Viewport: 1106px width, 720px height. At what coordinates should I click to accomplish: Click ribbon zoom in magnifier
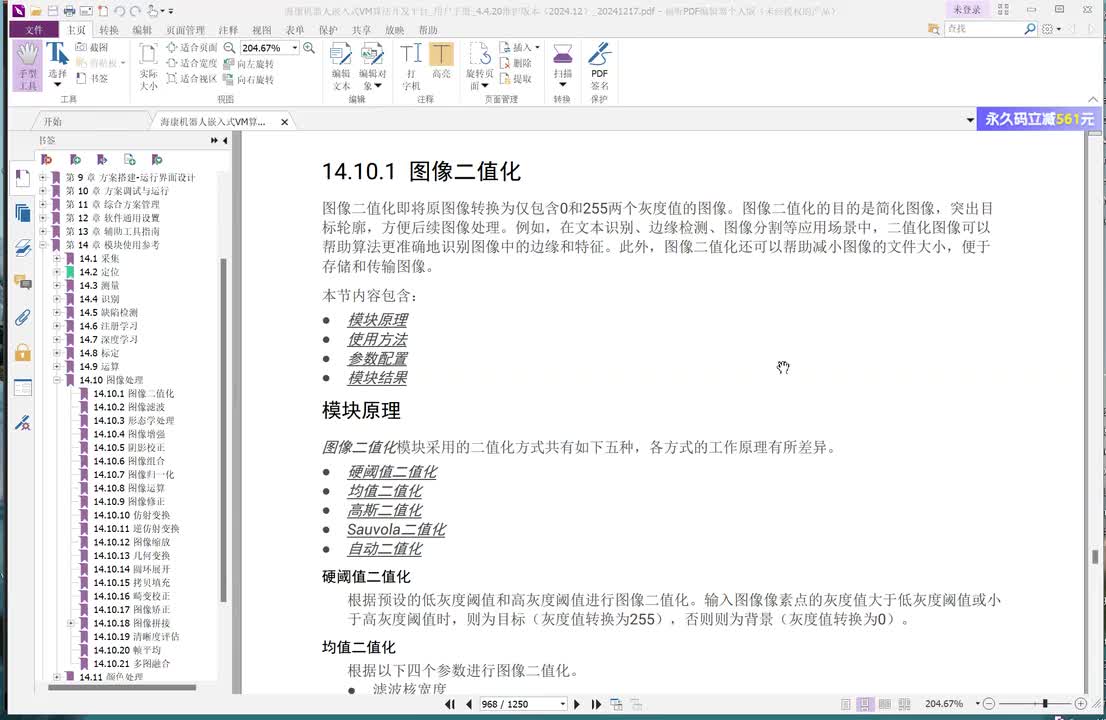(x=309, y=47)
